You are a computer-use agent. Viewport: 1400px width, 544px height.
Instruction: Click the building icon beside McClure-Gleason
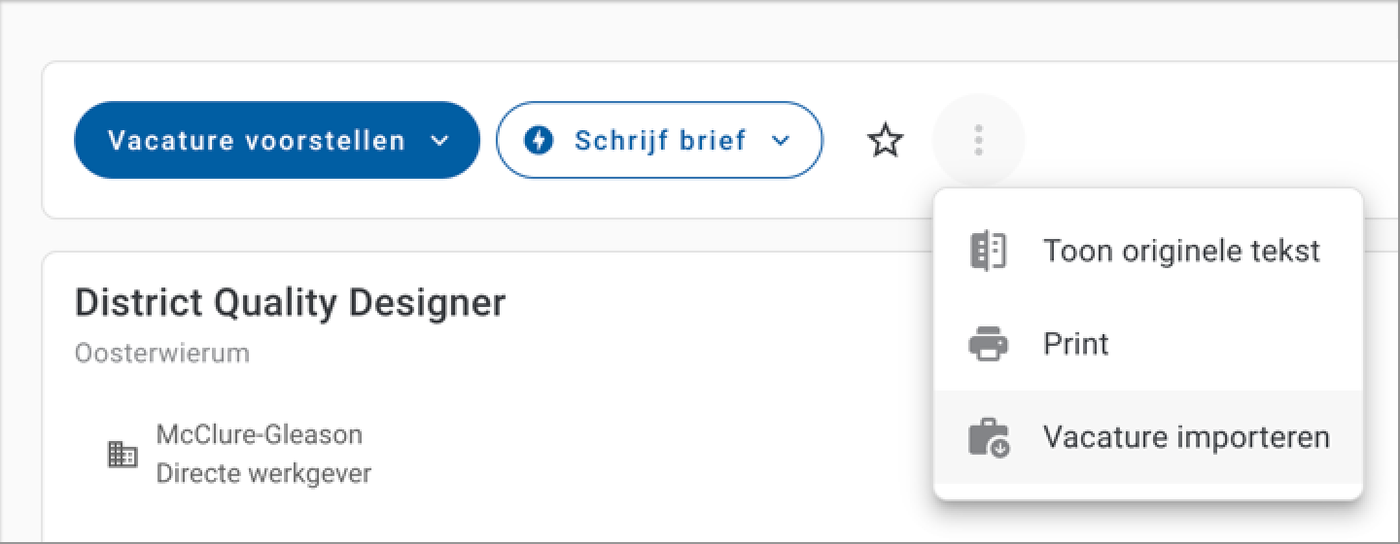(122, 455)
